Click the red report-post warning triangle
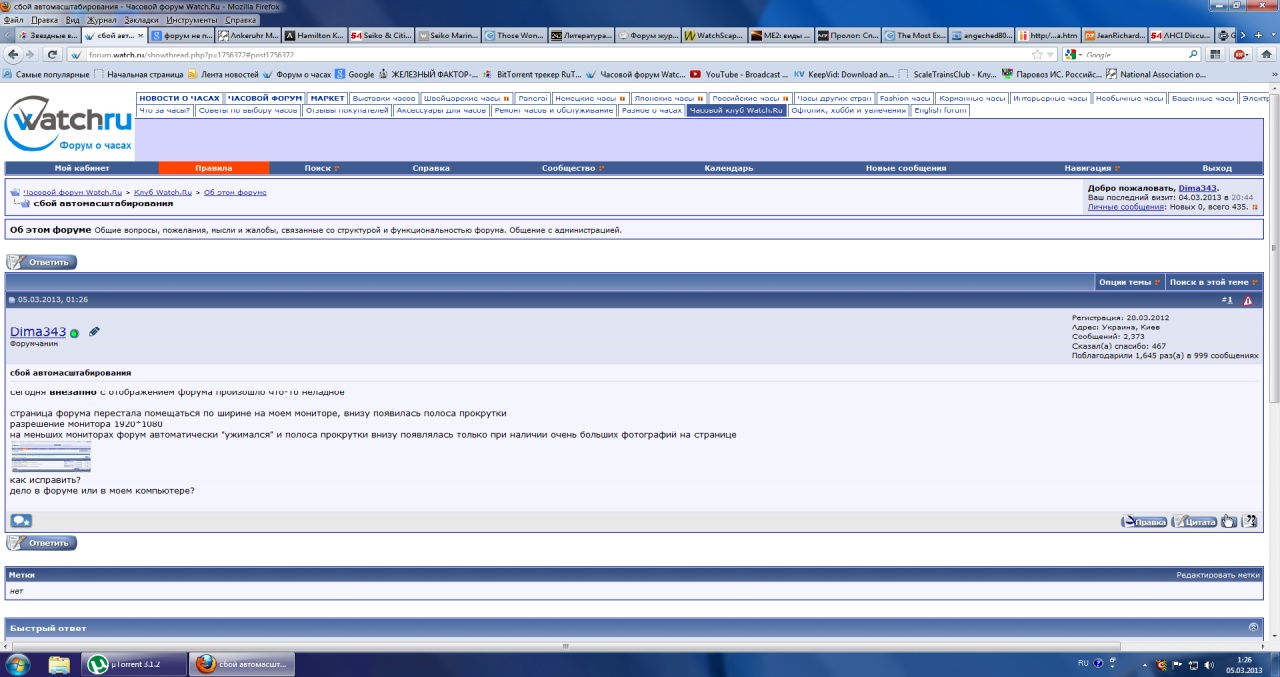This screenshot has width=1280, height=677. coord(1247,301)
